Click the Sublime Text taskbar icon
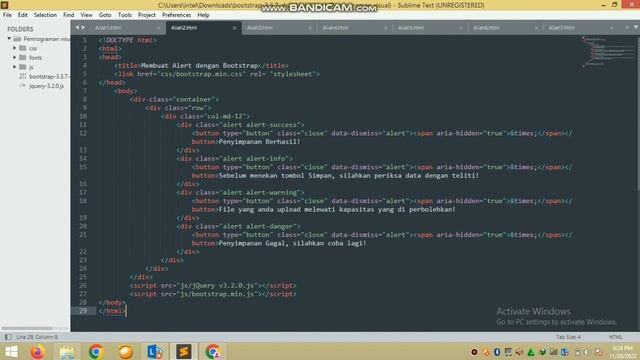Viewport: 640px width, 360px height. click(184, 351)
